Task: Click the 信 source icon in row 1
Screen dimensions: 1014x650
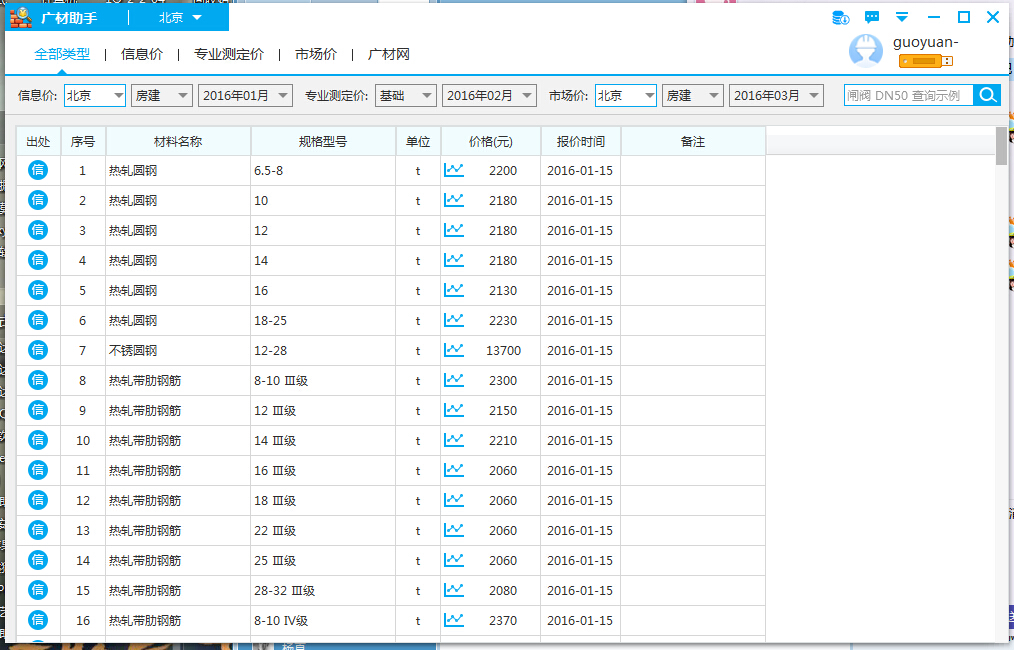Action: click(x=38, y=170)
